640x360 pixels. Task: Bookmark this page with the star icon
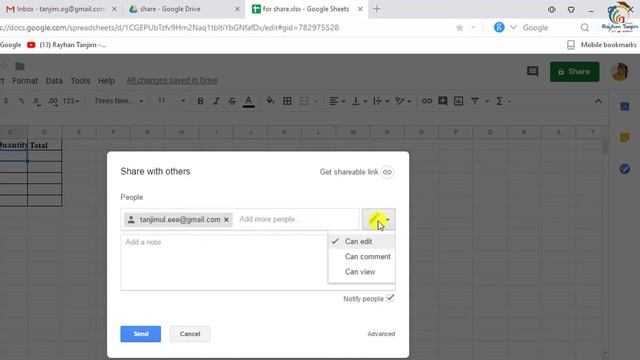point(460,28)
